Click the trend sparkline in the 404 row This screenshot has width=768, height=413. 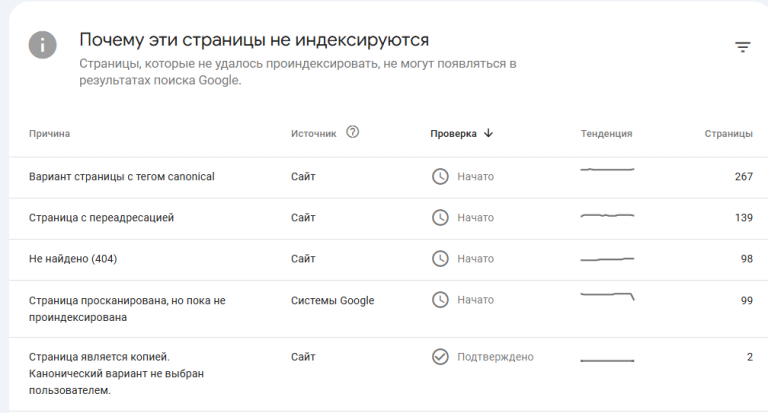(607, 259)
